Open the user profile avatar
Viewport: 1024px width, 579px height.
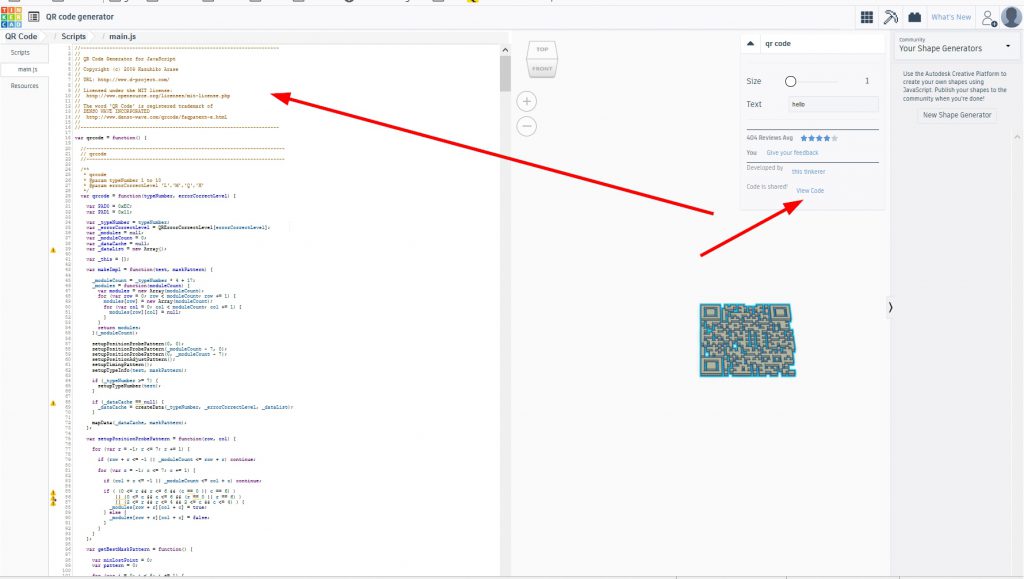coord(1011,17)
